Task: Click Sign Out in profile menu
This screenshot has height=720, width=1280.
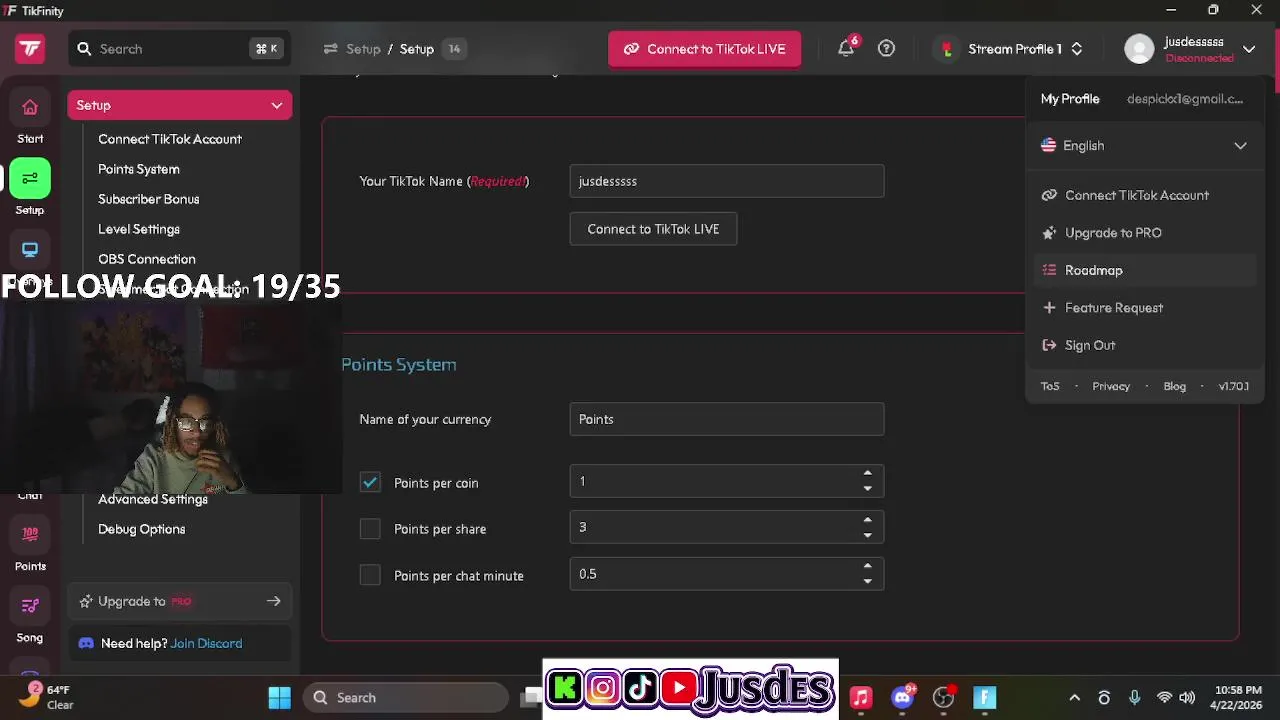Action: click(1144, 345)
